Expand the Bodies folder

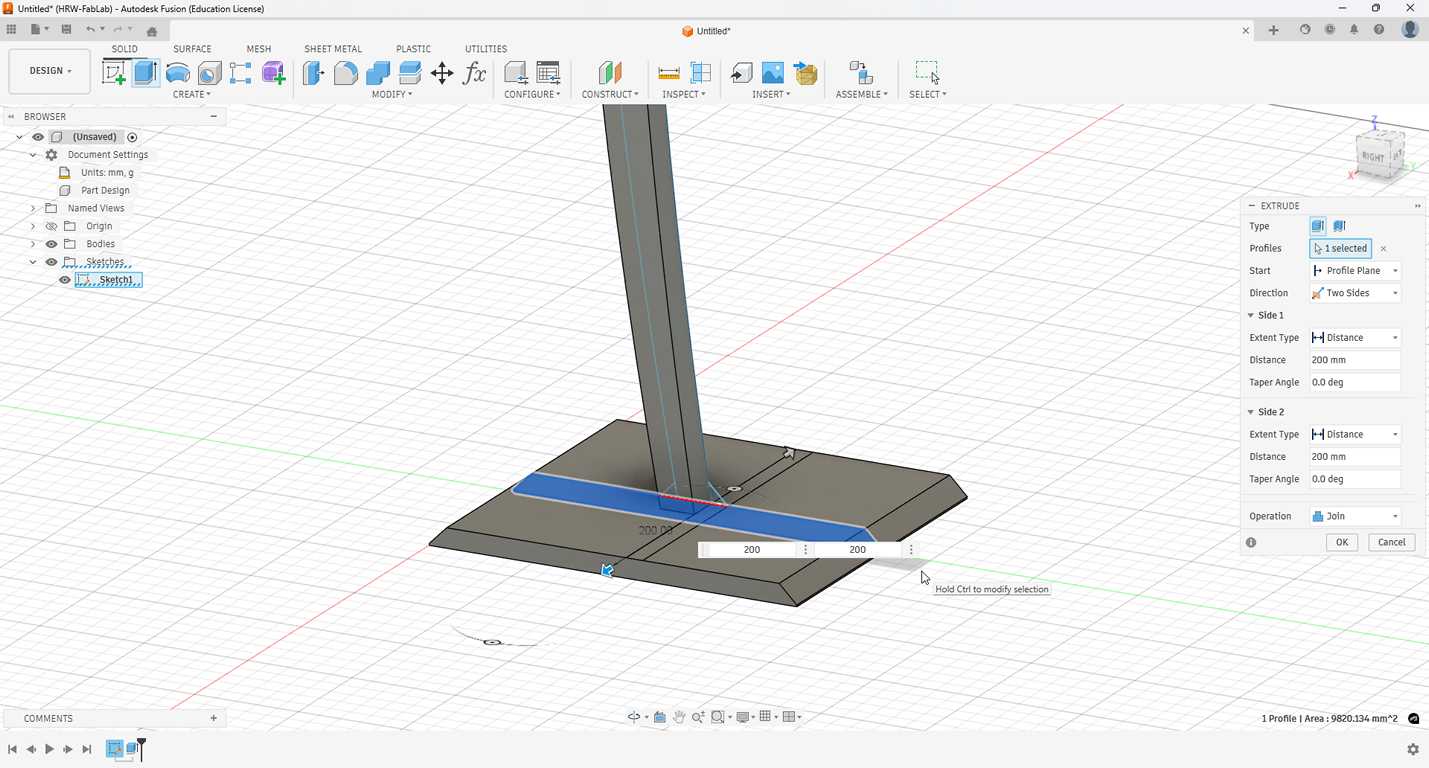33,244
